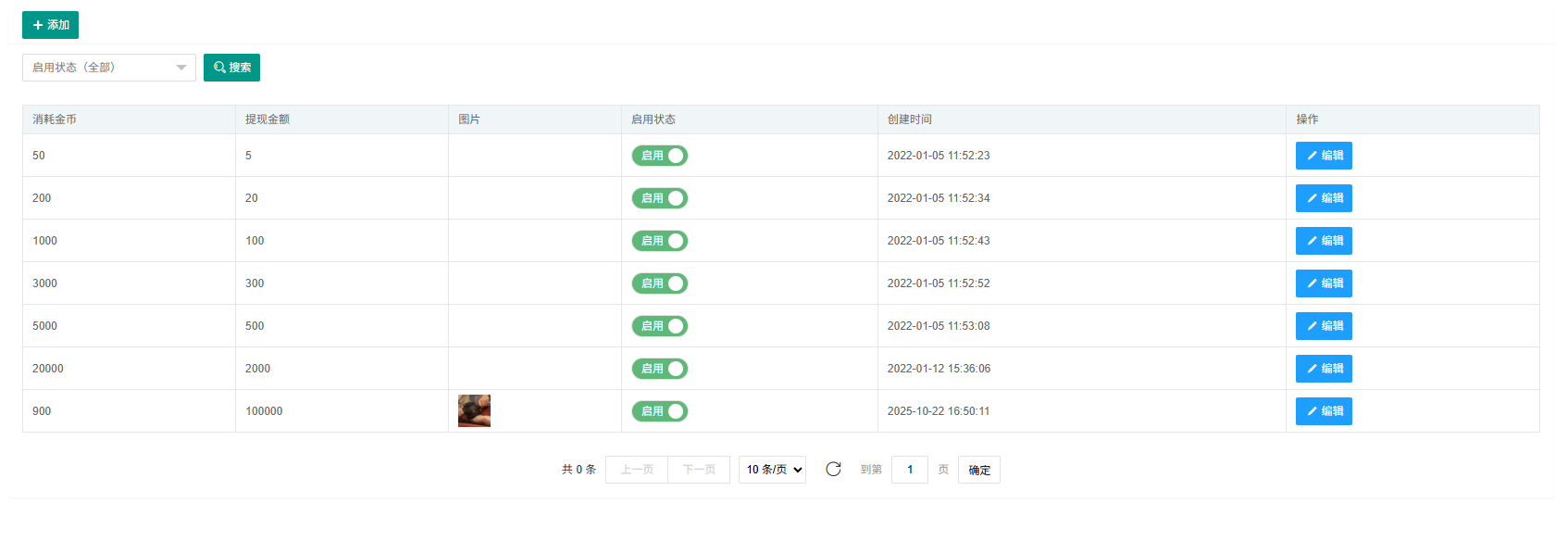
Task: Expand the 10 条/页 page size dropdown
Action: [772, 470]
